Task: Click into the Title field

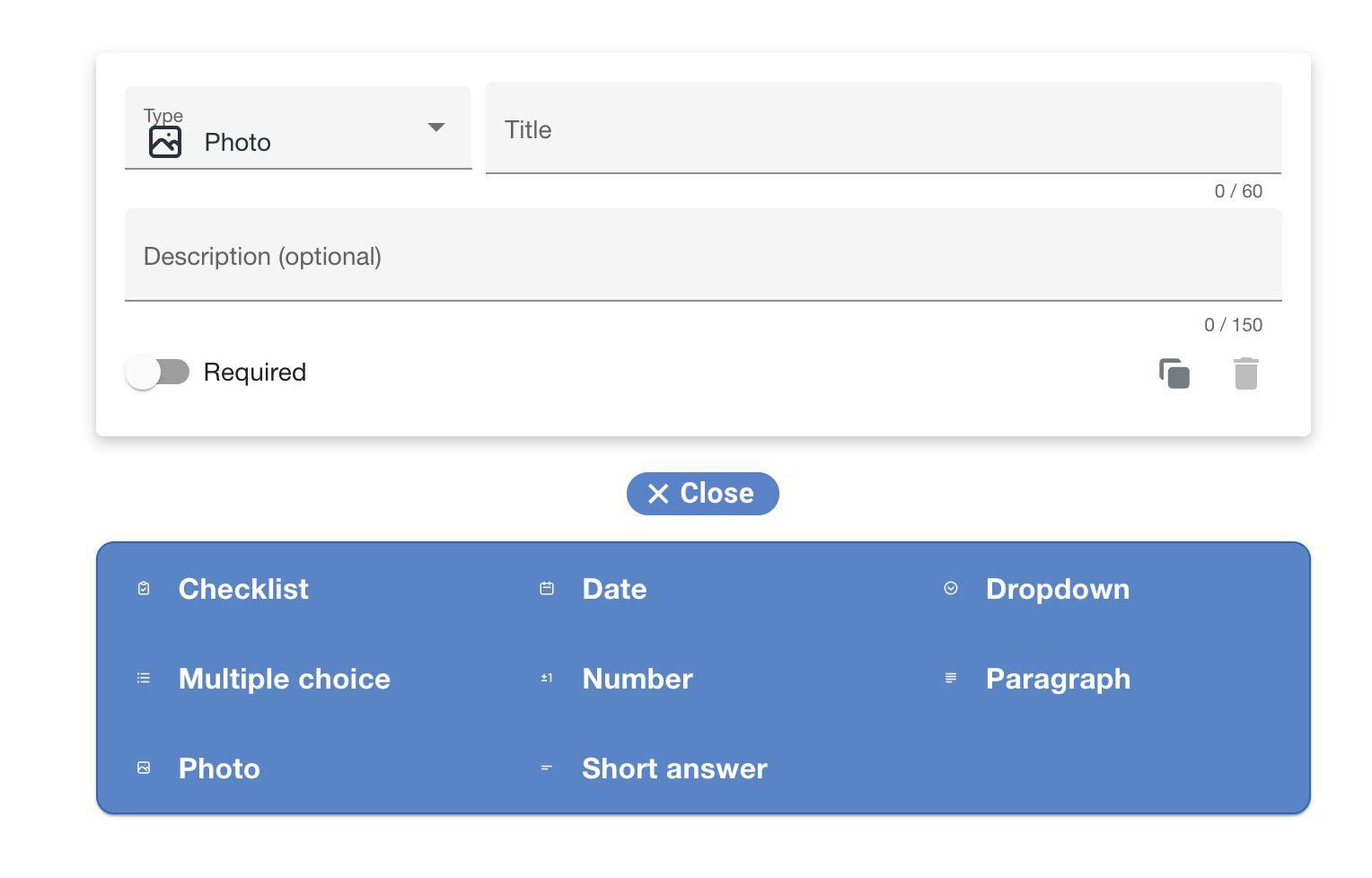Action: [883, 129]
